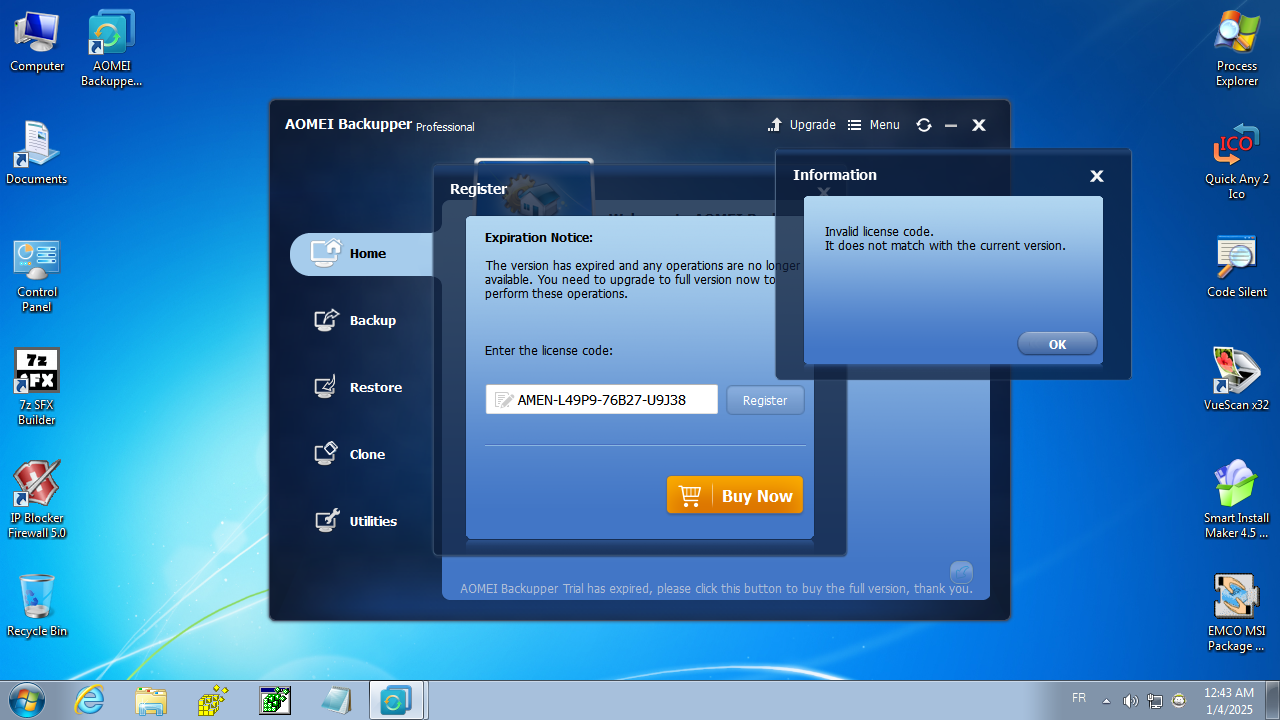Click the Register button
This screenshot has height=720, width=1280.
click(765, 400)
